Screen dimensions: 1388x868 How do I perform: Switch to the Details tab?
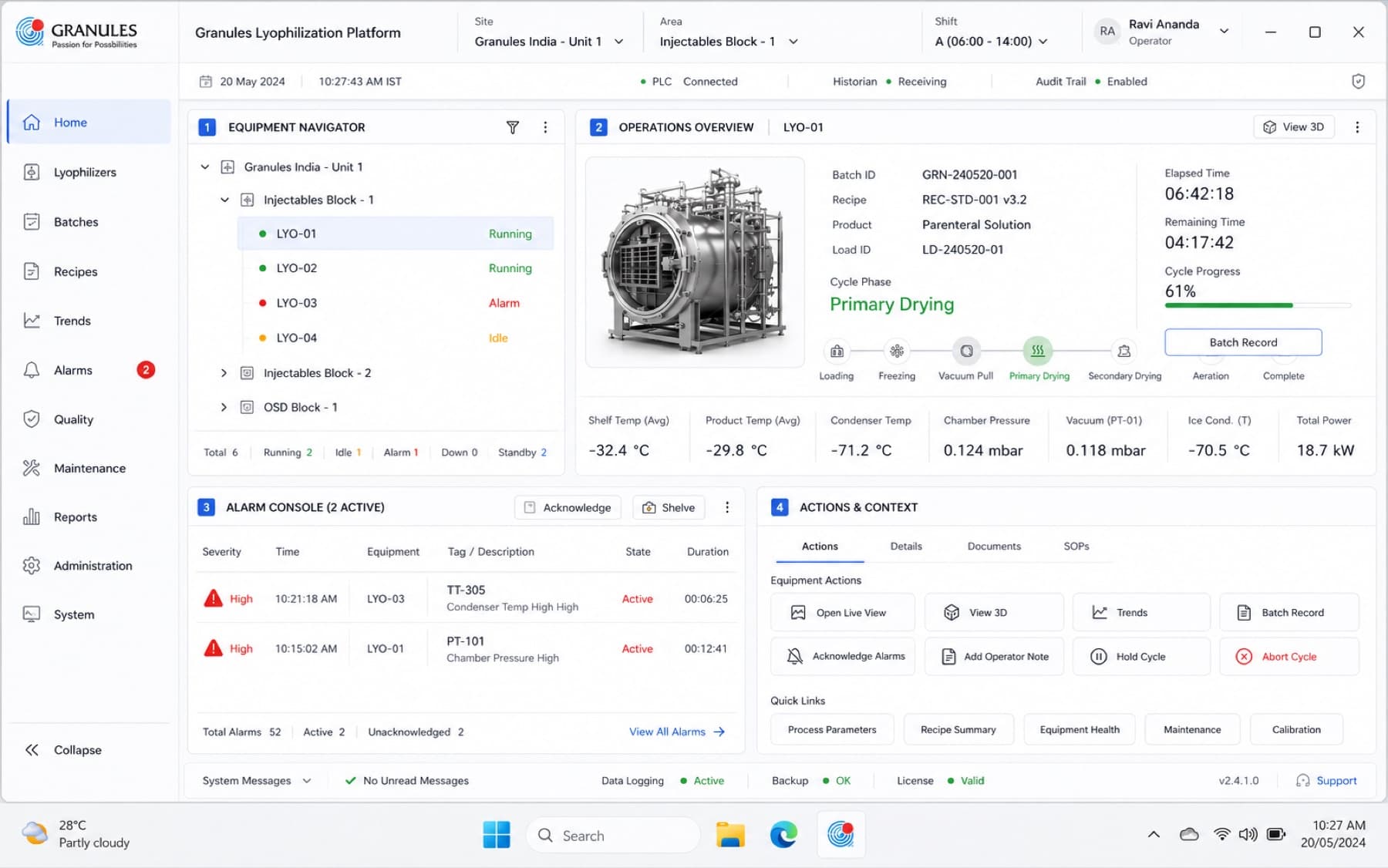(906, 546)
